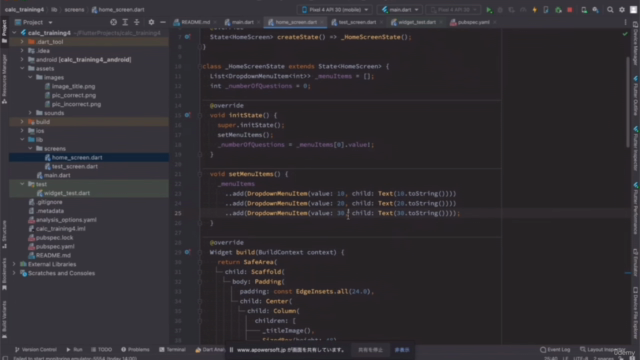The width and height of the screenshot is (640, 360).
Task: Open Flutter Outline side panel
Action: pyautogui.click(x=636, y=96)
